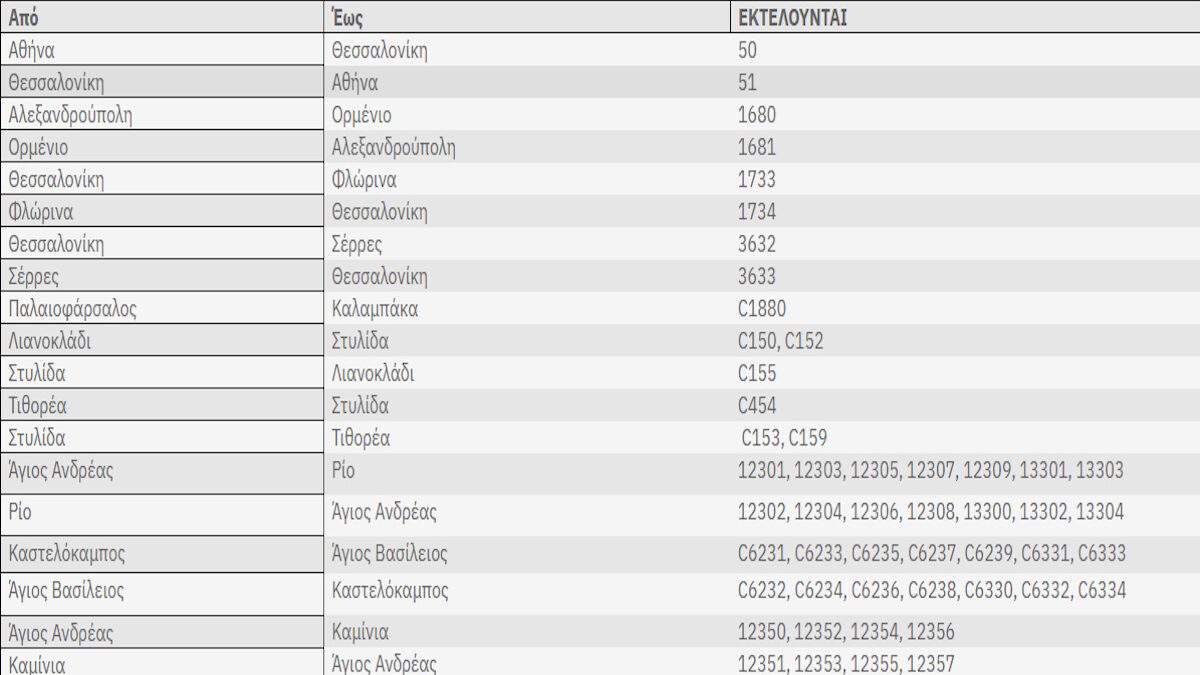The width and height of the screenshot is (1200, 675).
Task: Click the 'Καλαμπάκα' destination cell
Action: (375, 309)
